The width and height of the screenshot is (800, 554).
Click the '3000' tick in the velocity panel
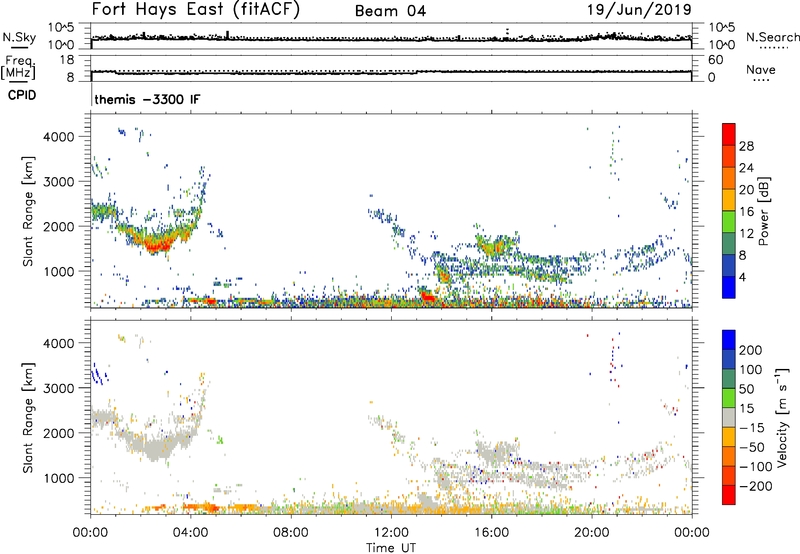click(58, 388)
